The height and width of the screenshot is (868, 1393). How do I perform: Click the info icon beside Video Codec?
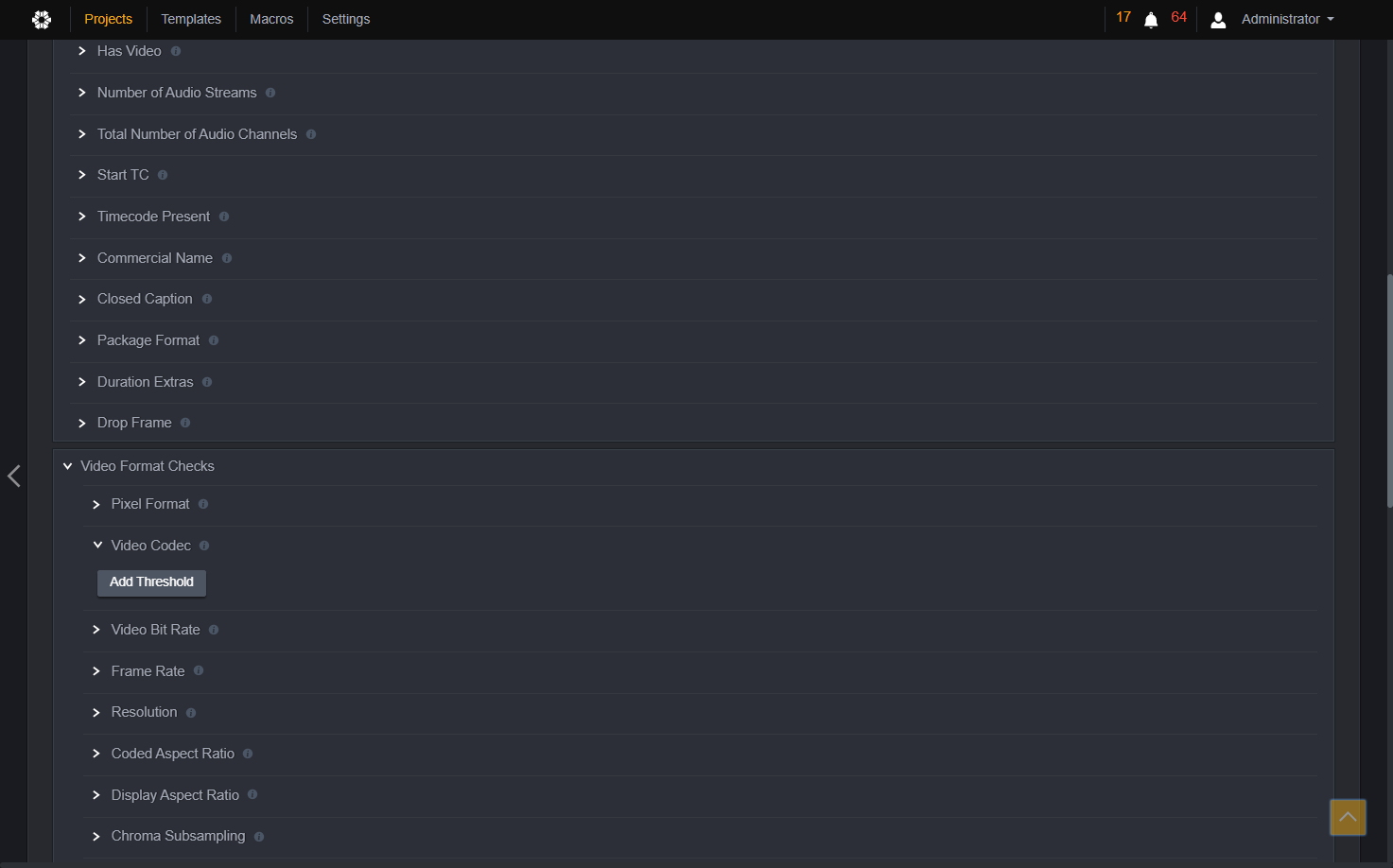tap(204, 546)
